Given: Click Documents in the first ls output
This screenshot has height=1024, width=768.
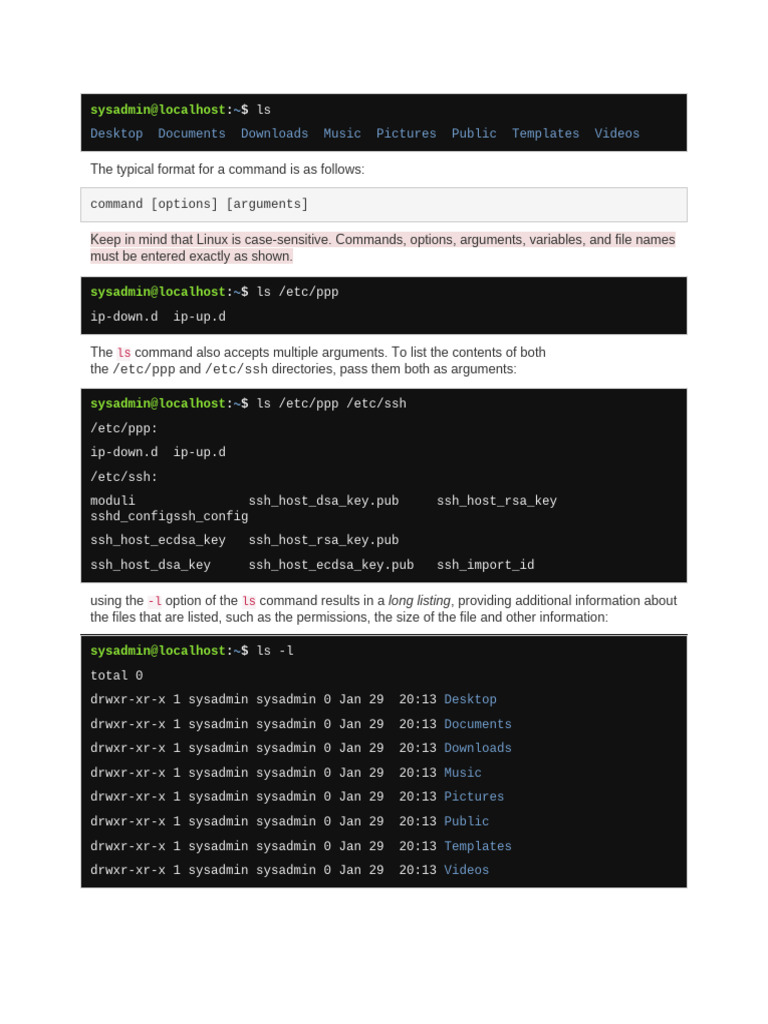Looking at the screenshot, I should 191,134.
